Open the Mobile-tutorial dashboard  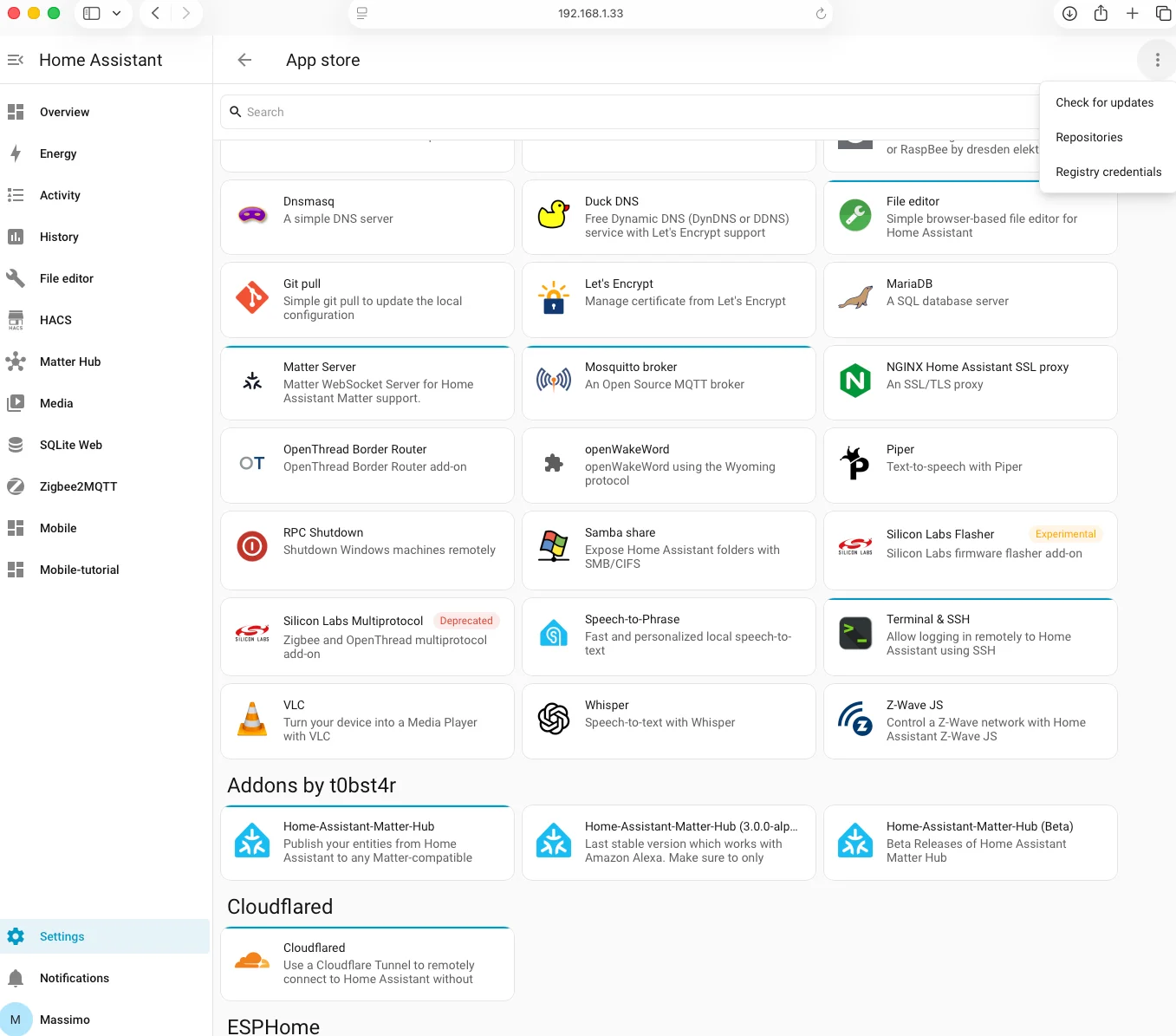pos(105,570)
